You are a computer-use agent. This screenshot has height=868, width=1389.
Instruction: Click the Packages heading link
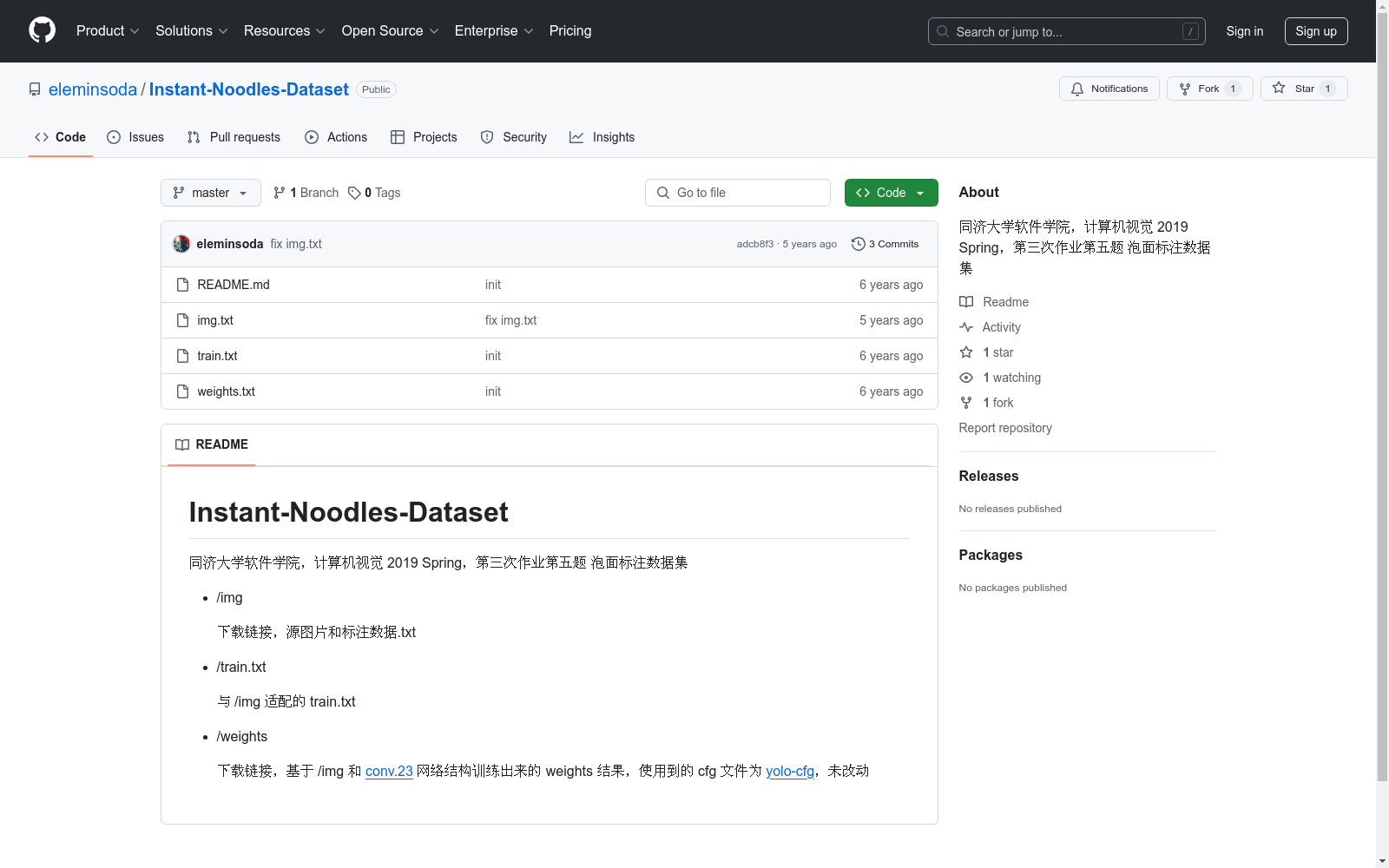pos(991,555)
